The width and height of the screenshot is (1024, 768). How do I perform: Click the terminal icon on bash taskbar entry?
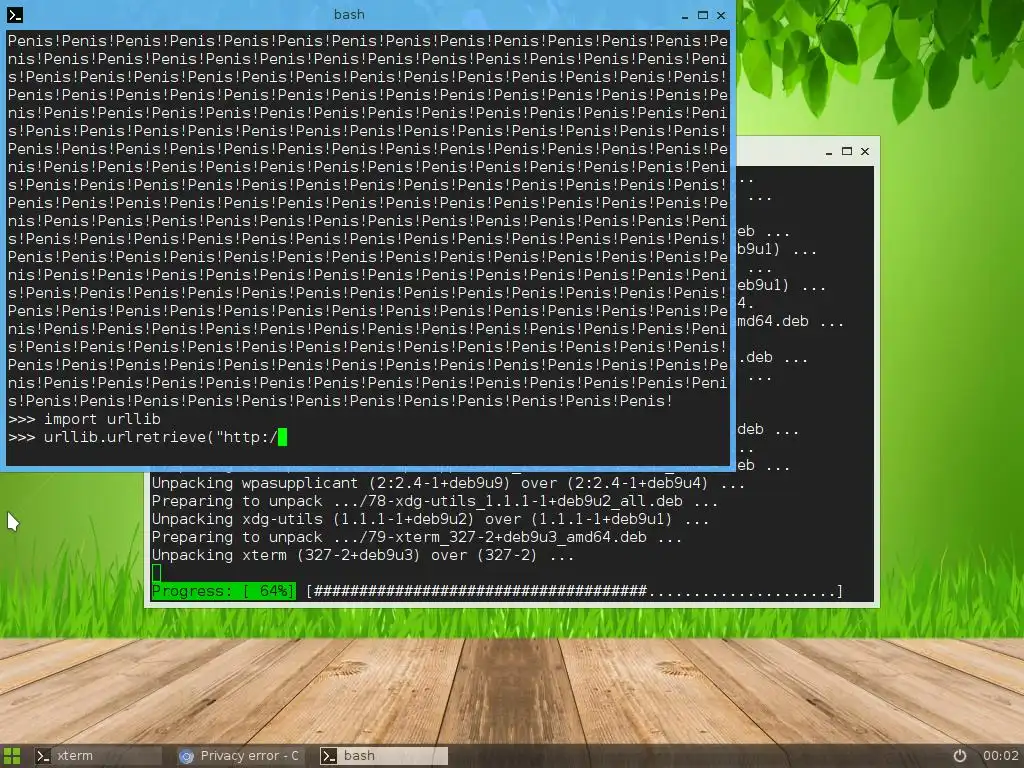coord(328,756)
